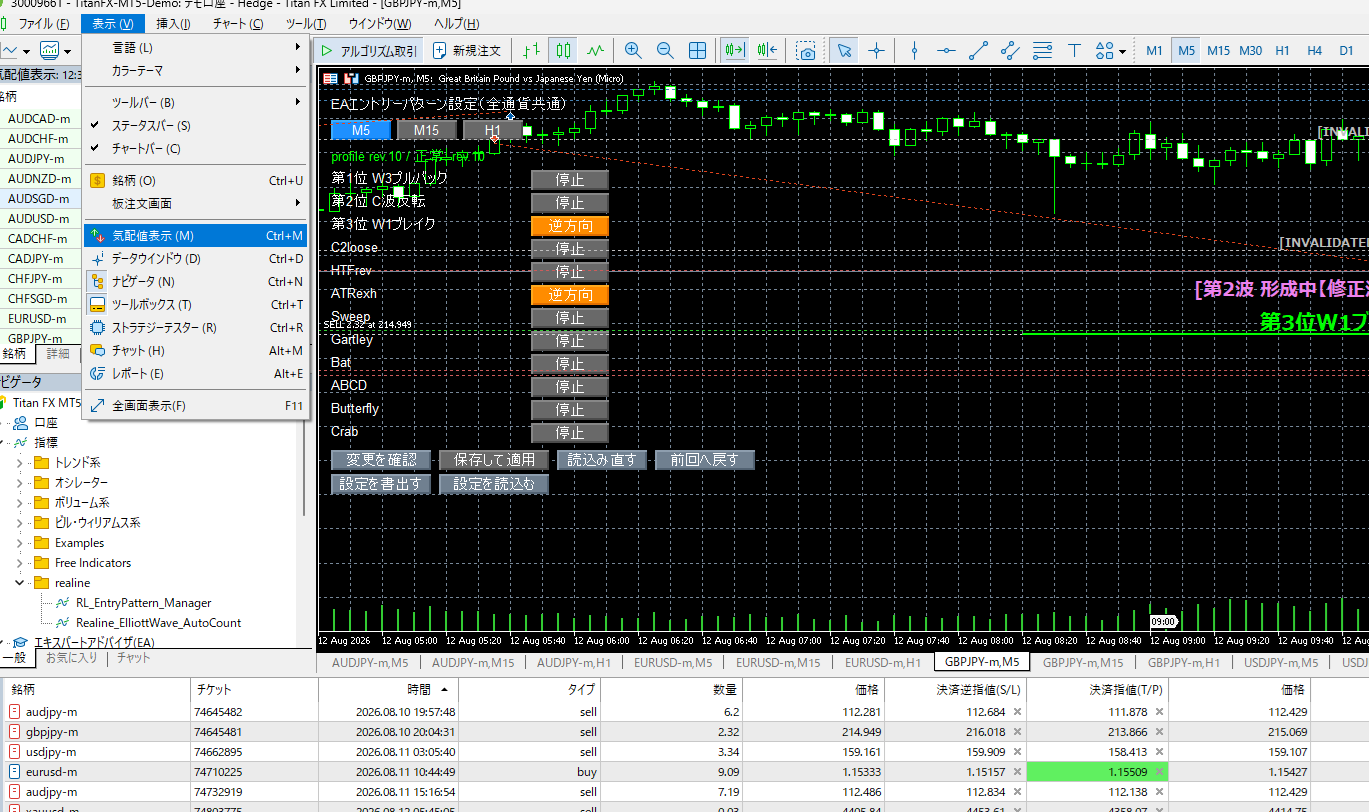Viewport: 1369px width, 812px height.
Task: Click position icon for usdjpy-m trade row
Action: point(15,752)
